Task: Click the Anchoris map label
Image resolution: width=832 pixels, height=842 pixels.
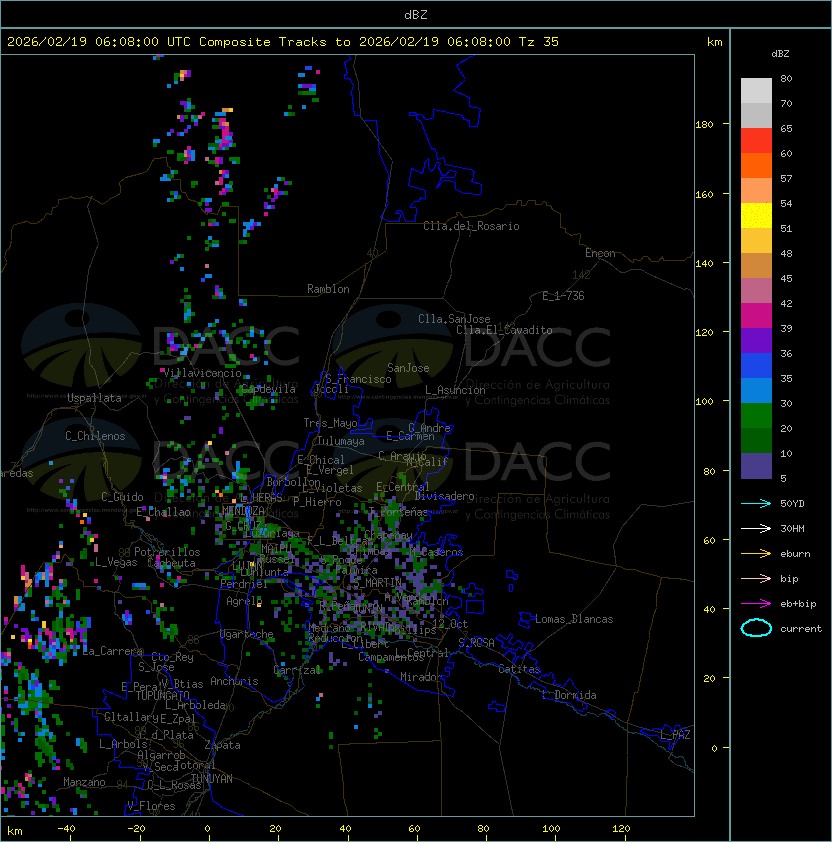Action: click(x=234, y=681)
